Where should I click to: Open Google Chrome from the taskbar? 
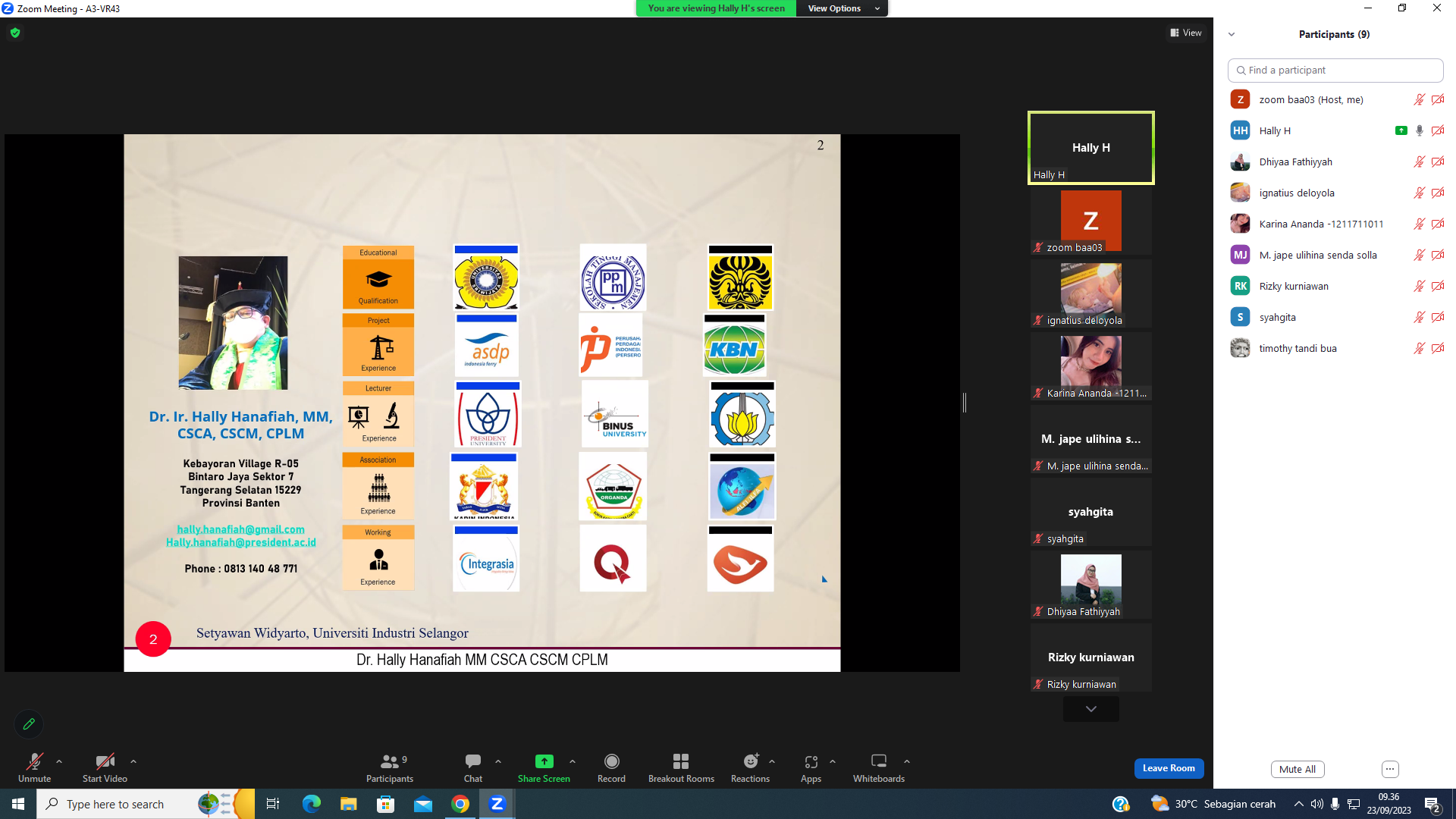coord(460,804)
